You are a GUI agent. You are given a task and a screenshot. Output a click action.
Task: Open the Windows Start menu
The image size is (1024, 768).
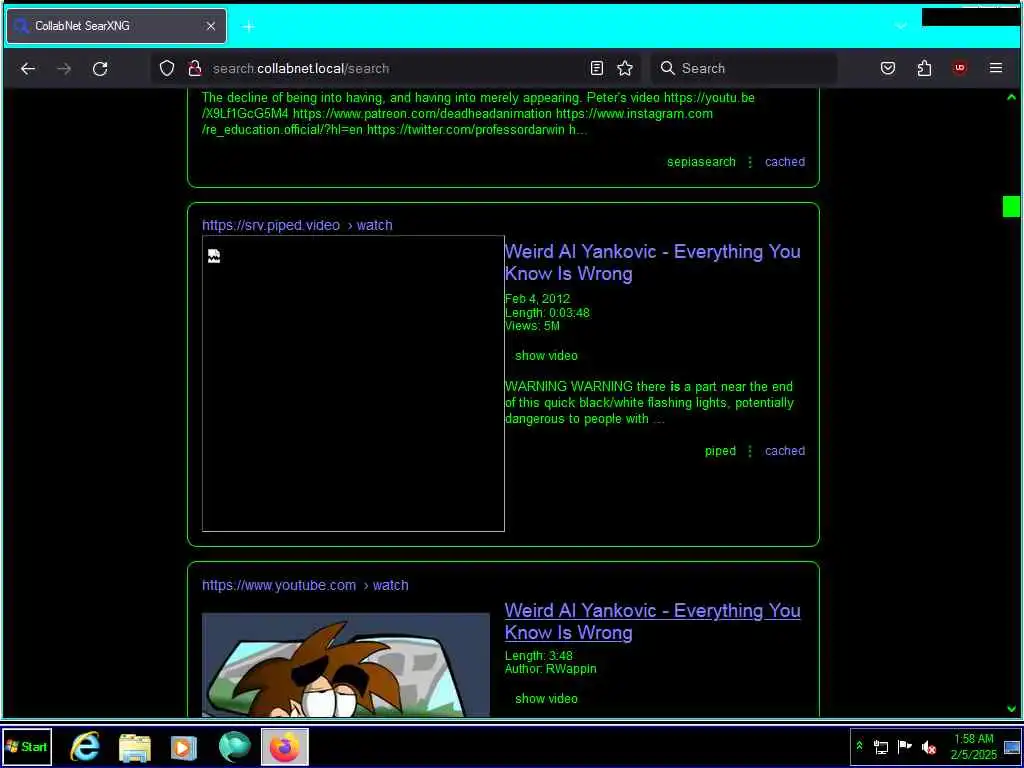27,746
